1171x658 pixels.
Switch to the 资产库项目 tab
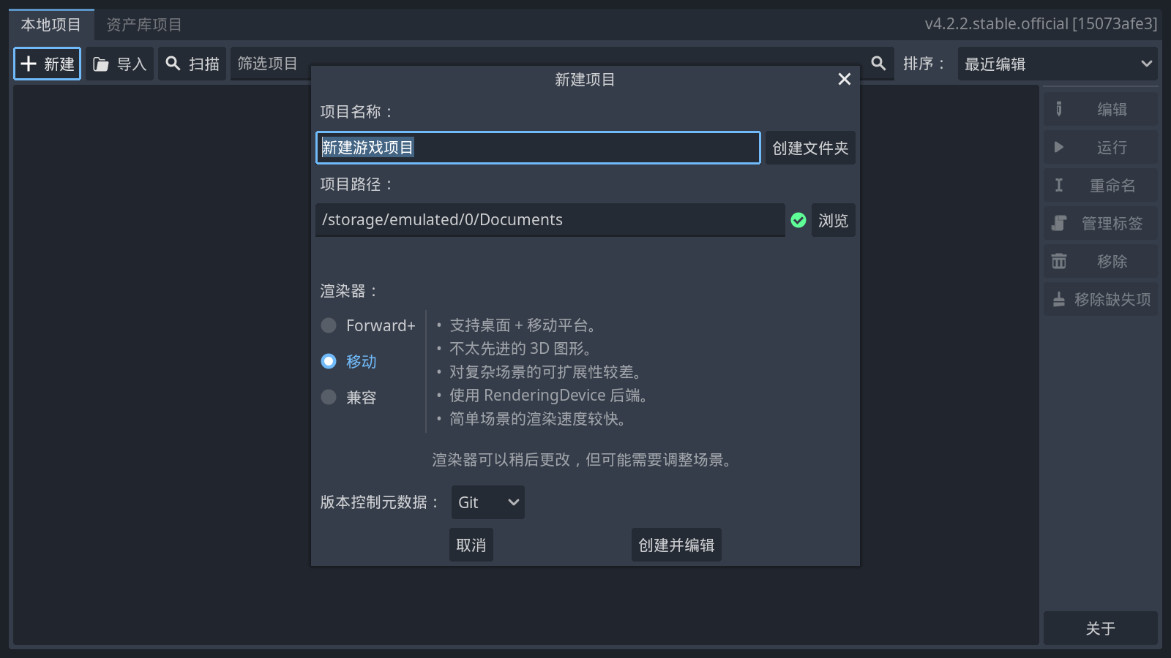point(144,24)
